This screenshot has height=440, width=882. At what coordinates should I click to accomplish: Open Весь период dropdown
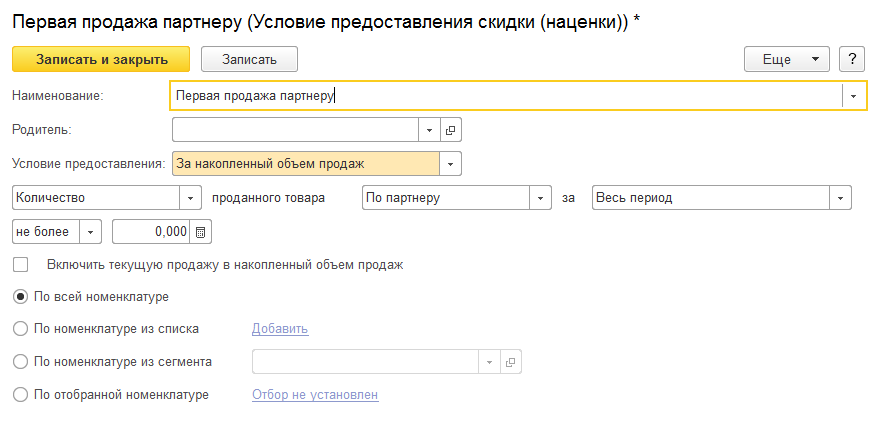[840, 198]
